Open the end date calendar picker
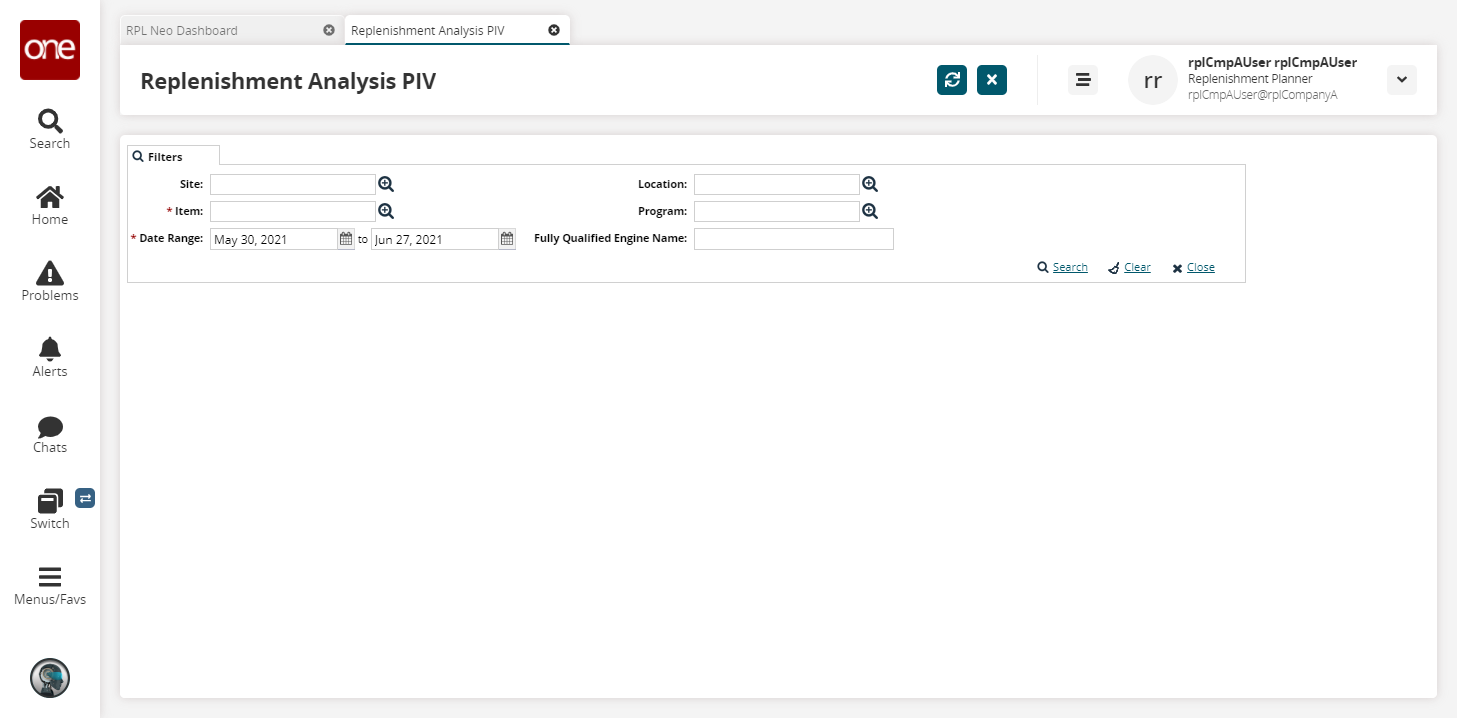 pyautogui.click(x=507, y=239)
